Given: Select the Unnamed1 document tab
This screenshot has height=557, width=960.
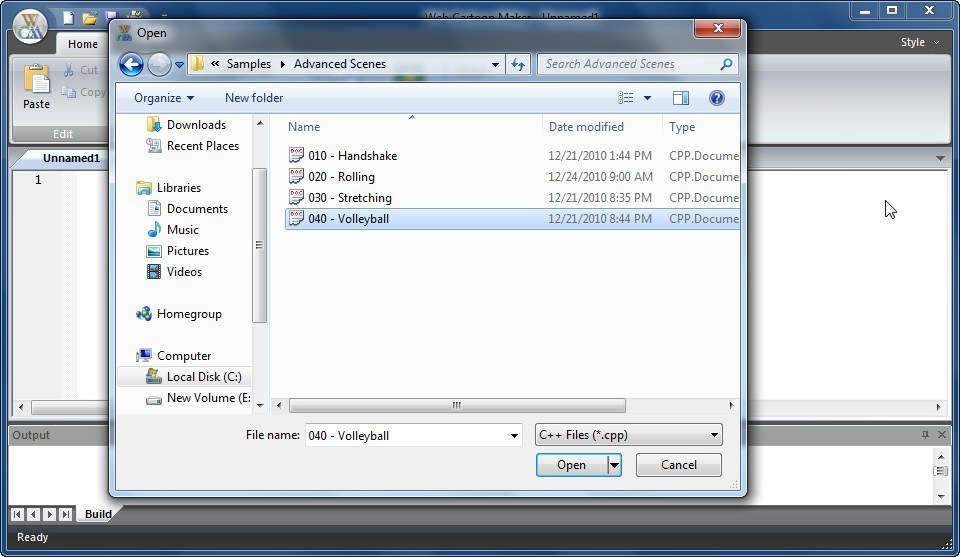Looking at the screenshot, I should 71,158.
